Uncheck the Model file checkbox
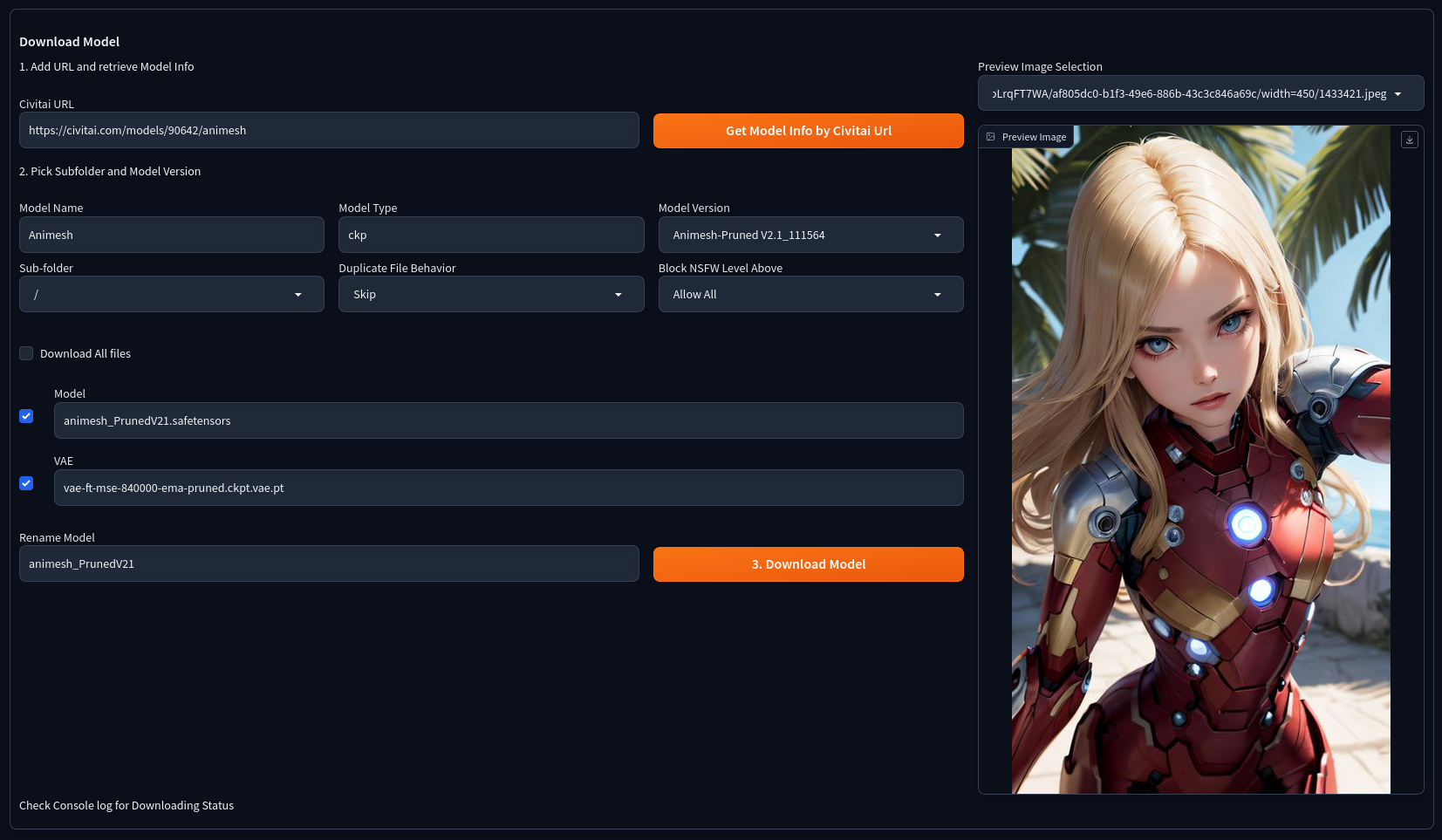Viewport: 1442px width, 840px height. pos(26,416)
